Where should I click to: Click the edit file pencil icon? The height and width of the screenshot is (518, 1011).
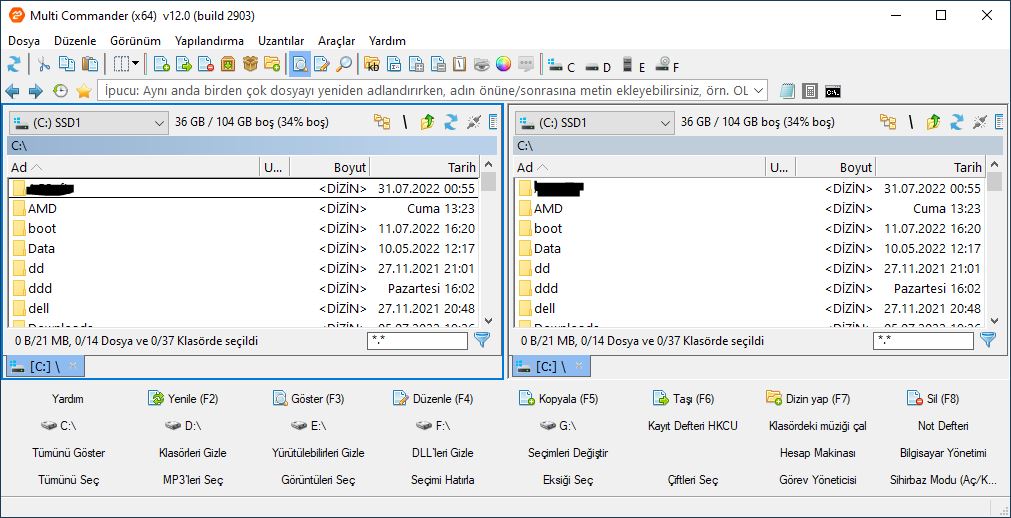point(322,64)
